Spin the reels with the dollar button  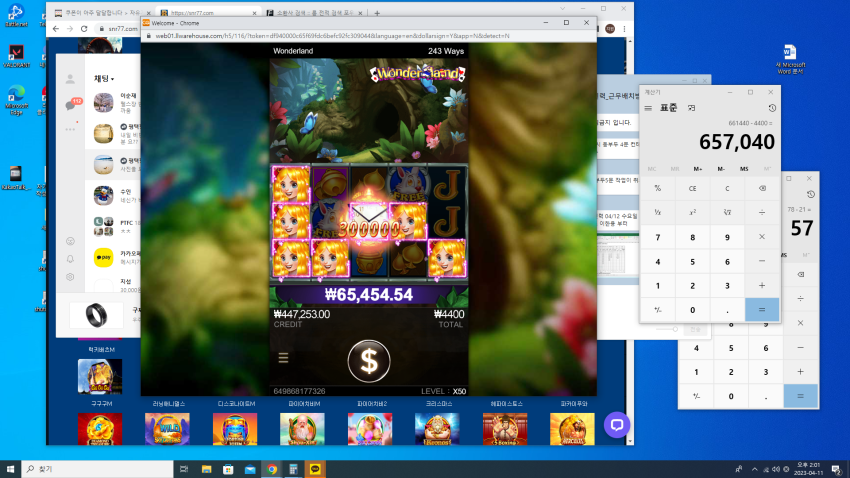coord(369,361)
